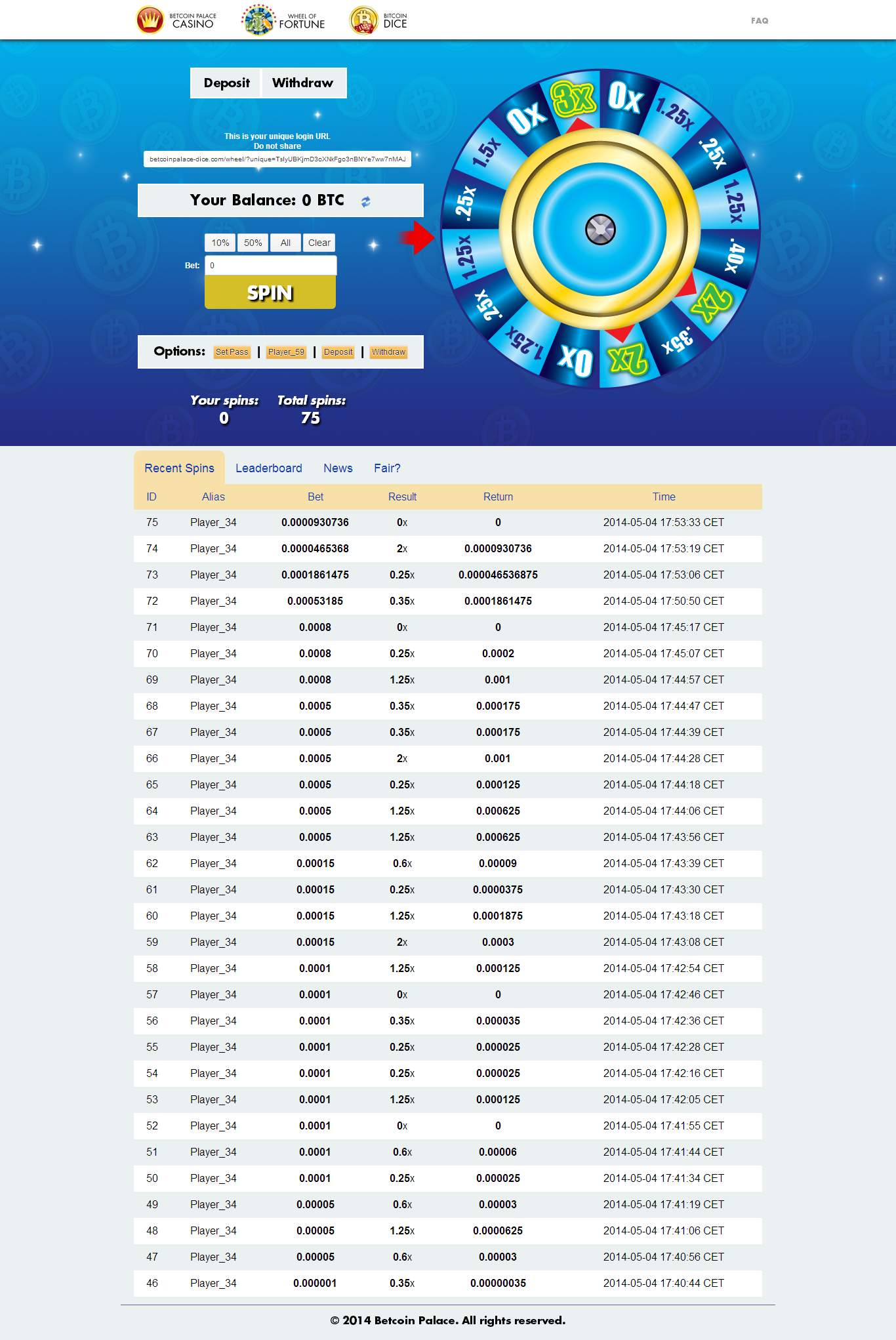Click the Bet amount input field

[271, 266]
